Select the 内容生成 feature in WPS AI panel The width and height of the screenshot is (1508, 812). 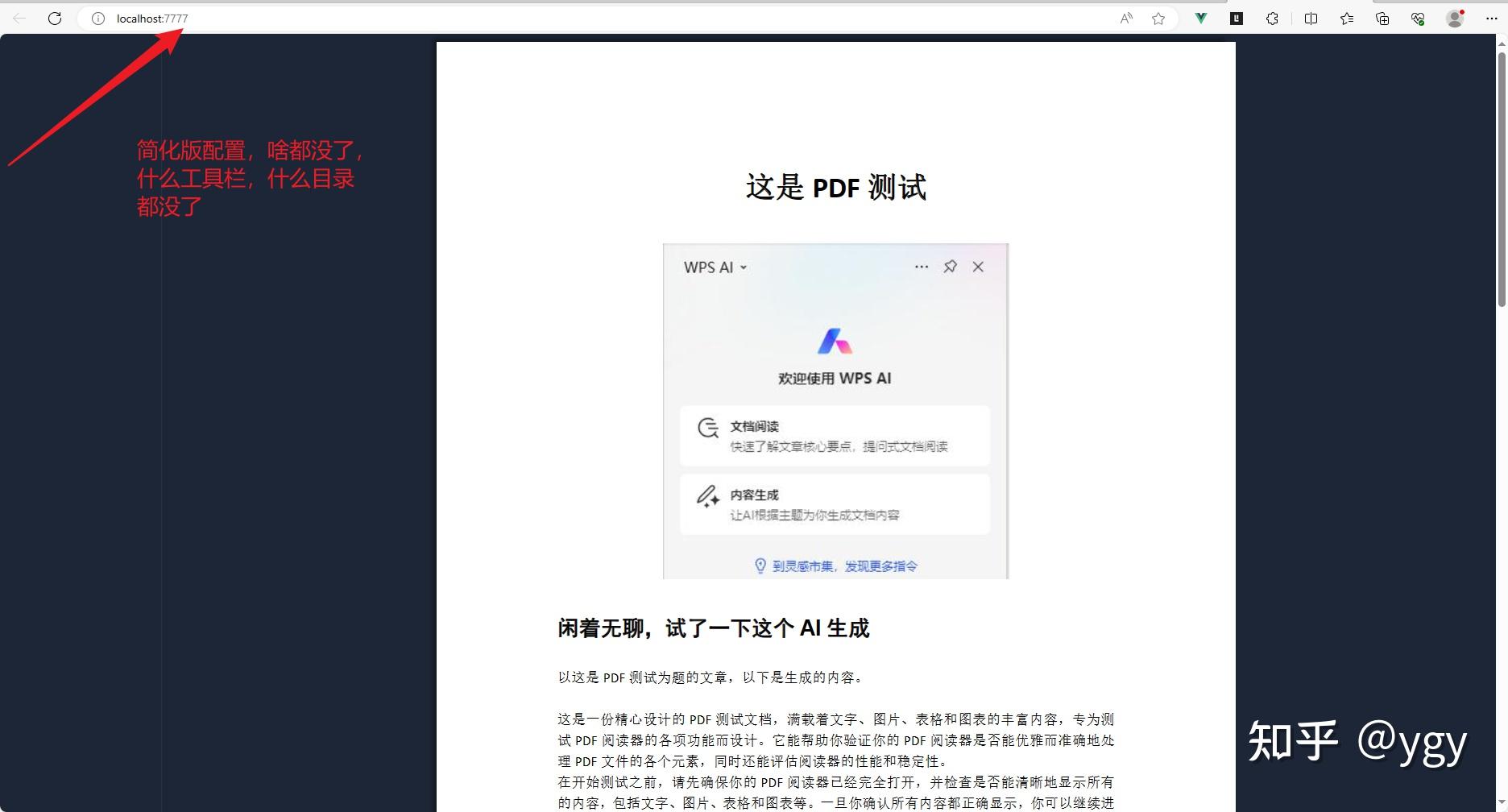click(x=834, y=503)
